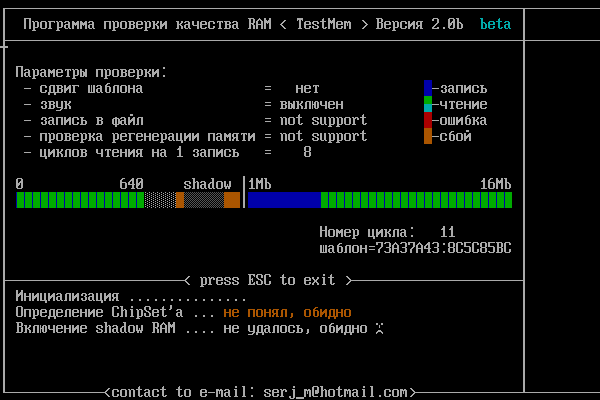
Task: Click the legend label 'запись'
Action: pyautogui.click(x=463, y=88)
